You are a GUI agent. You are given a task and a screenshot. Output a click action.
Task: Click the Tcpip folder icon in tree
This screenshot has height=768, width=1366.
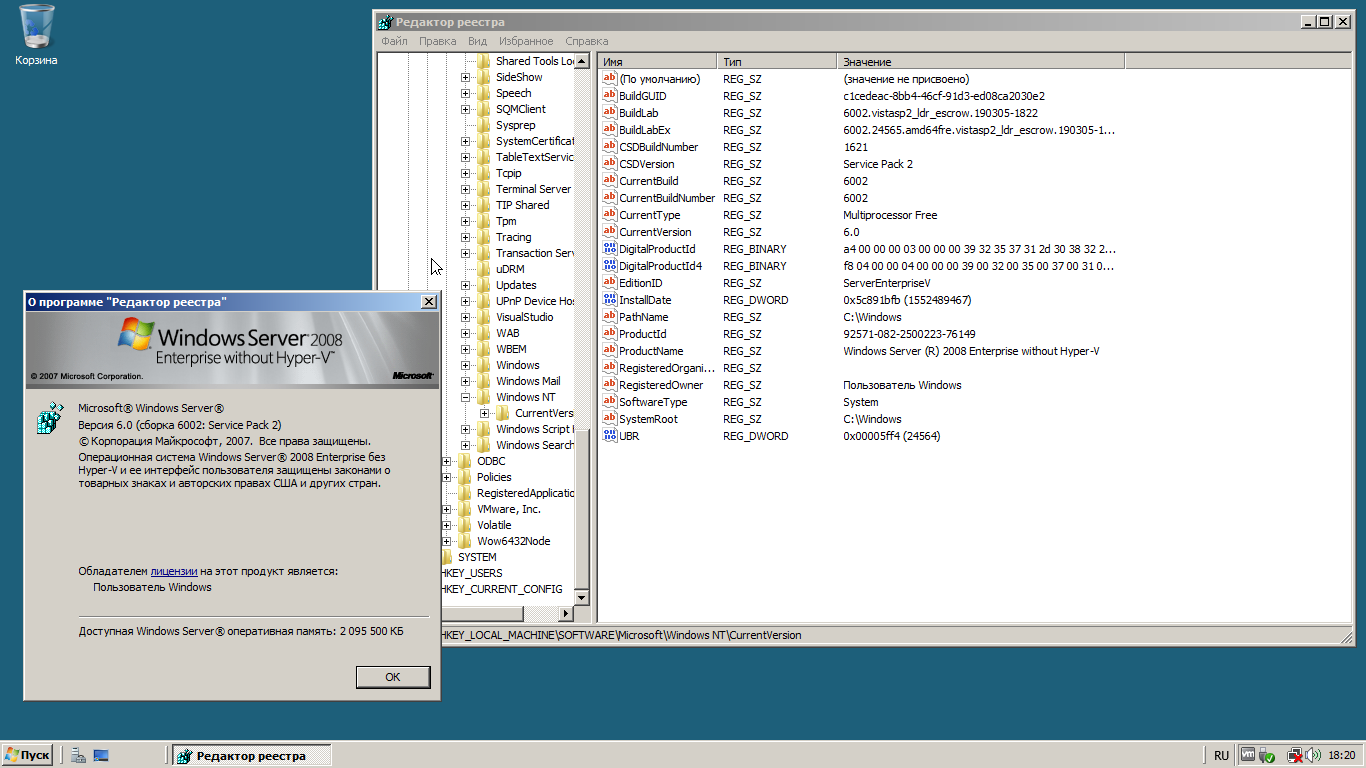(484, 173)
